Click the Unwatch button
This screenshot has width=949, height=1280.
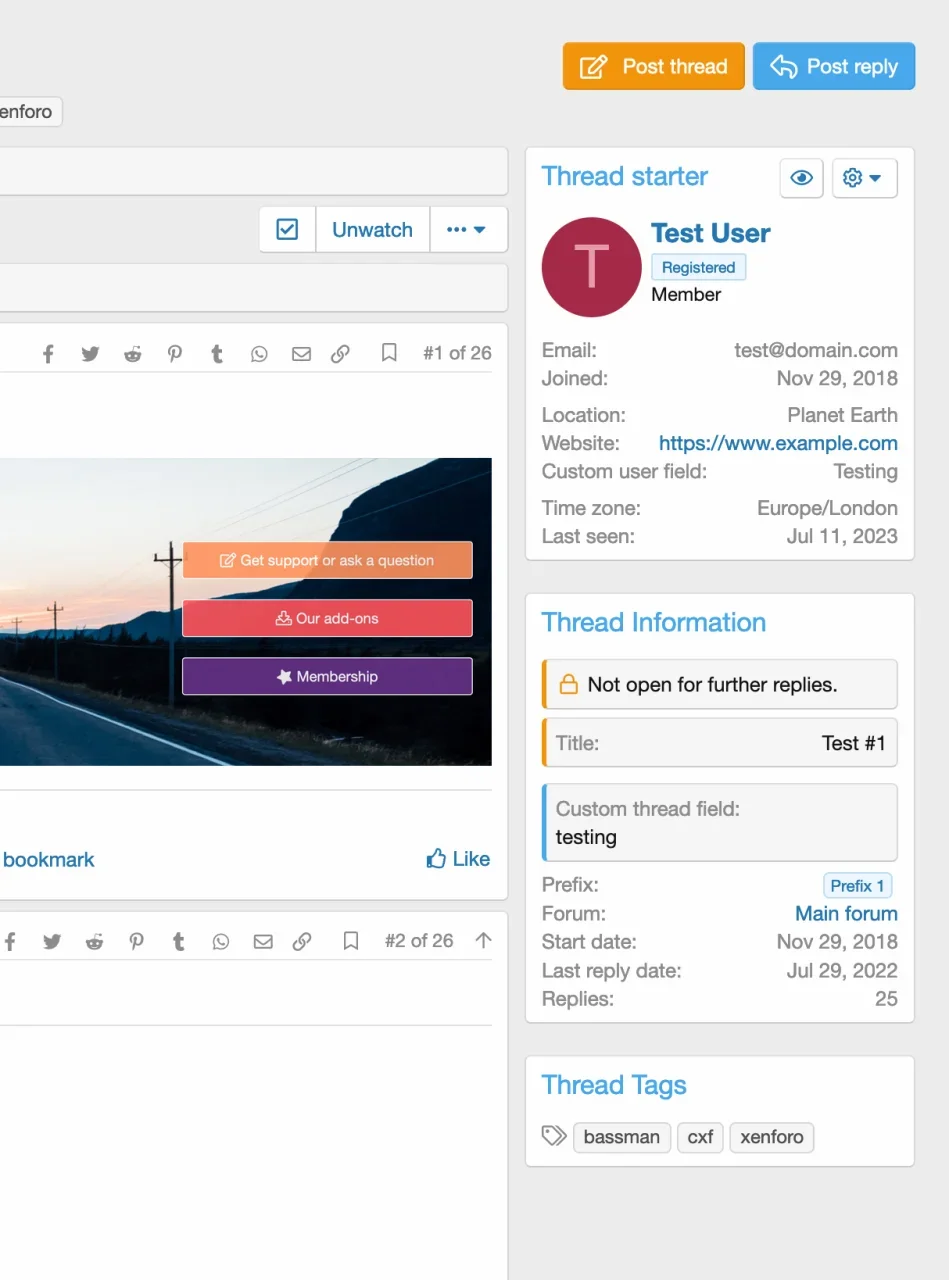pos(372,230)
